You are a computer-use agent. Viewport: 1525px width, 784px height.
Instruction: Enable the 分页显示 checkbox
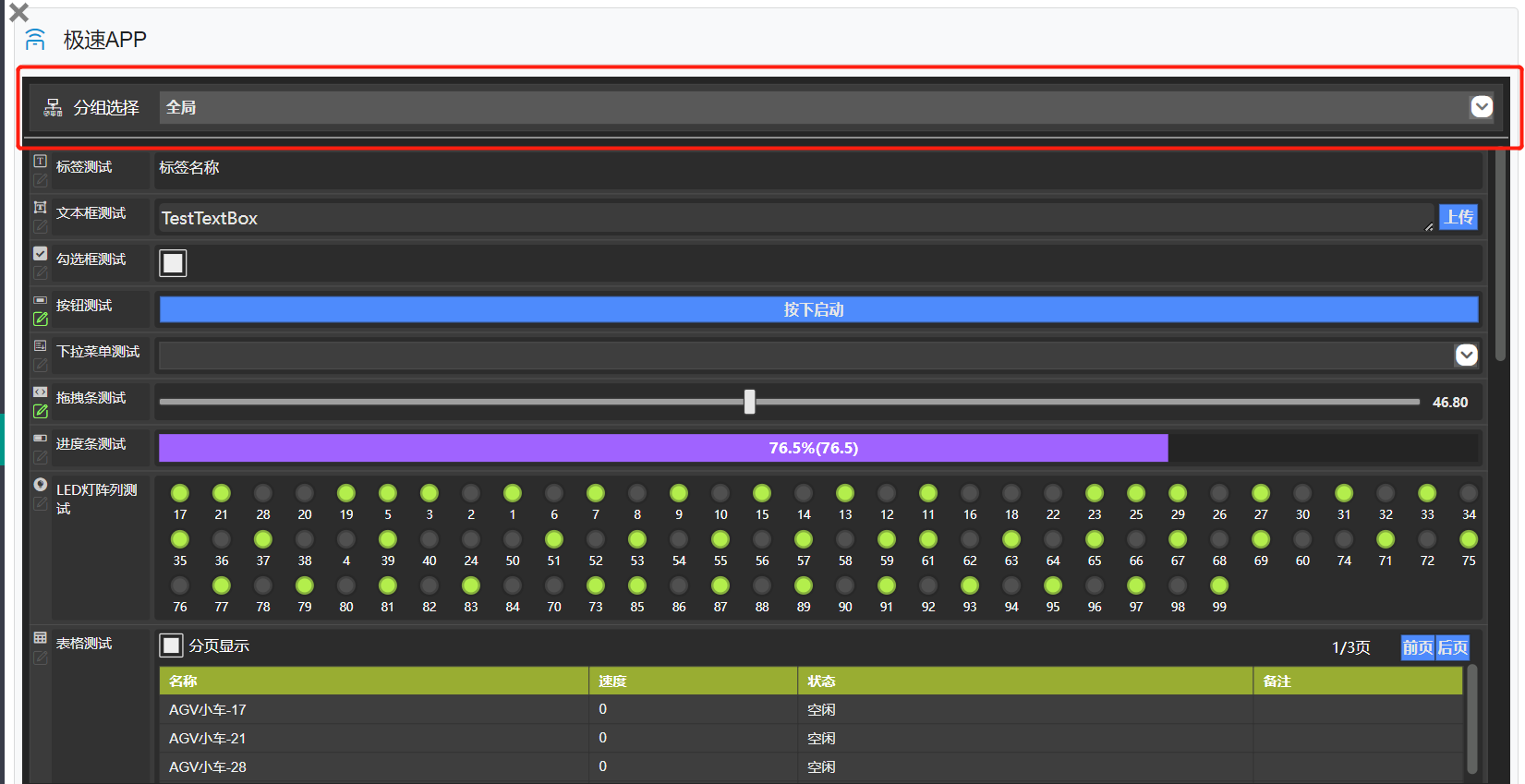tap(172, 645)
